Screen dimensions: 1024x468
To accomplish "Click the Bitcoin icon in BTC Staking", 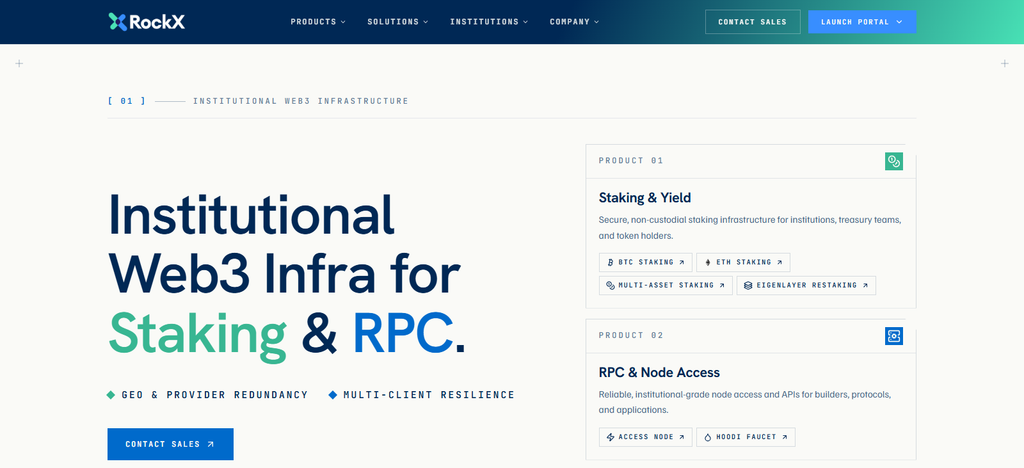I will [611, 262].
